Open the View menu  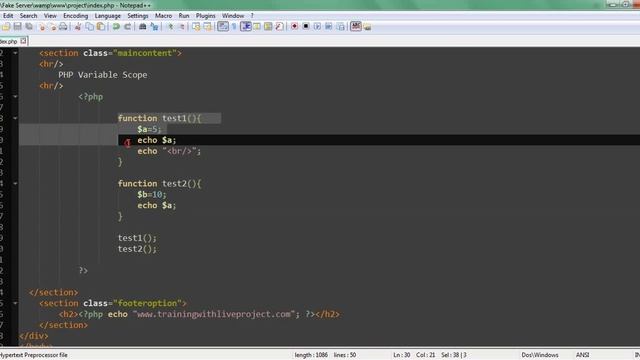[50, 16]
